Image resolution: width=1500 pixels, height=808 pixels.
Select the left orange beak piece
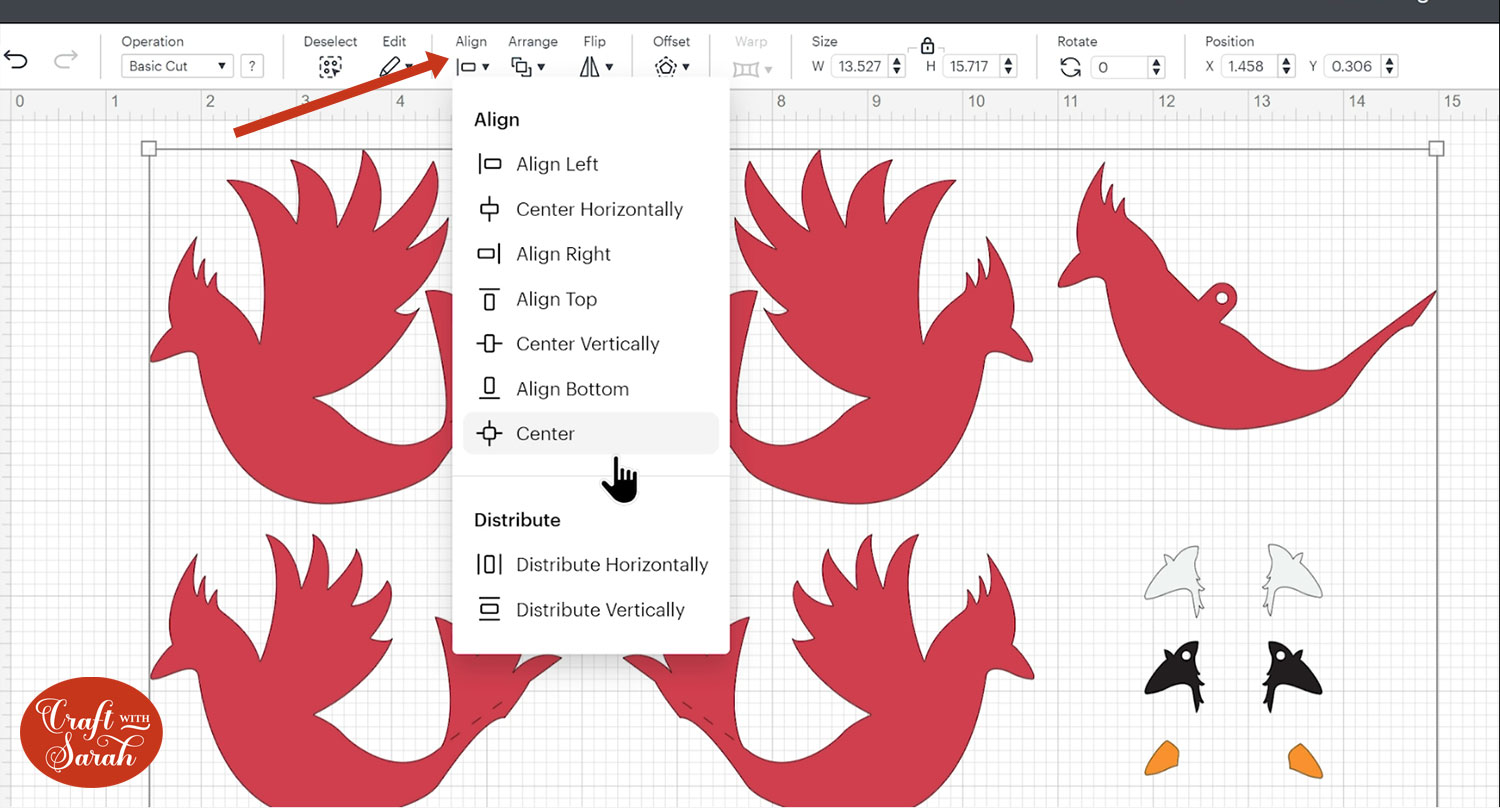1161,759
